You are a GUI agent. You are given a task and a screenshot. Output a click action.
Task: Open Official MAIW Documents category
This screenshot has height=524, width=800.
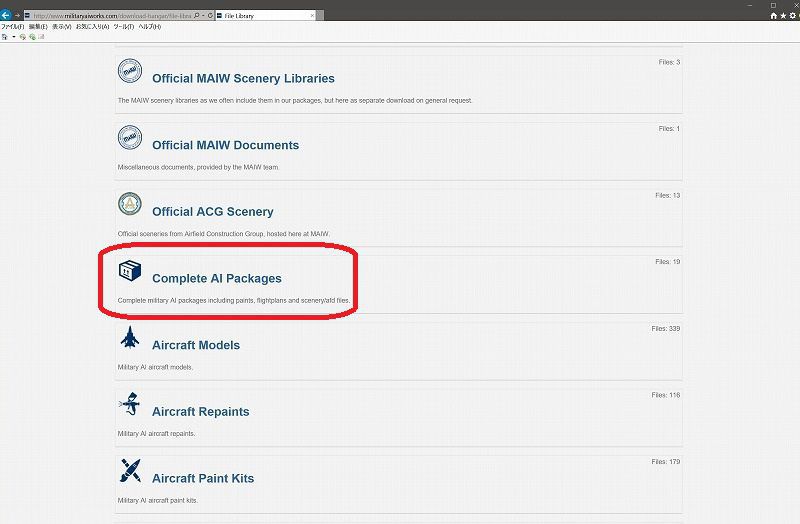226,145
